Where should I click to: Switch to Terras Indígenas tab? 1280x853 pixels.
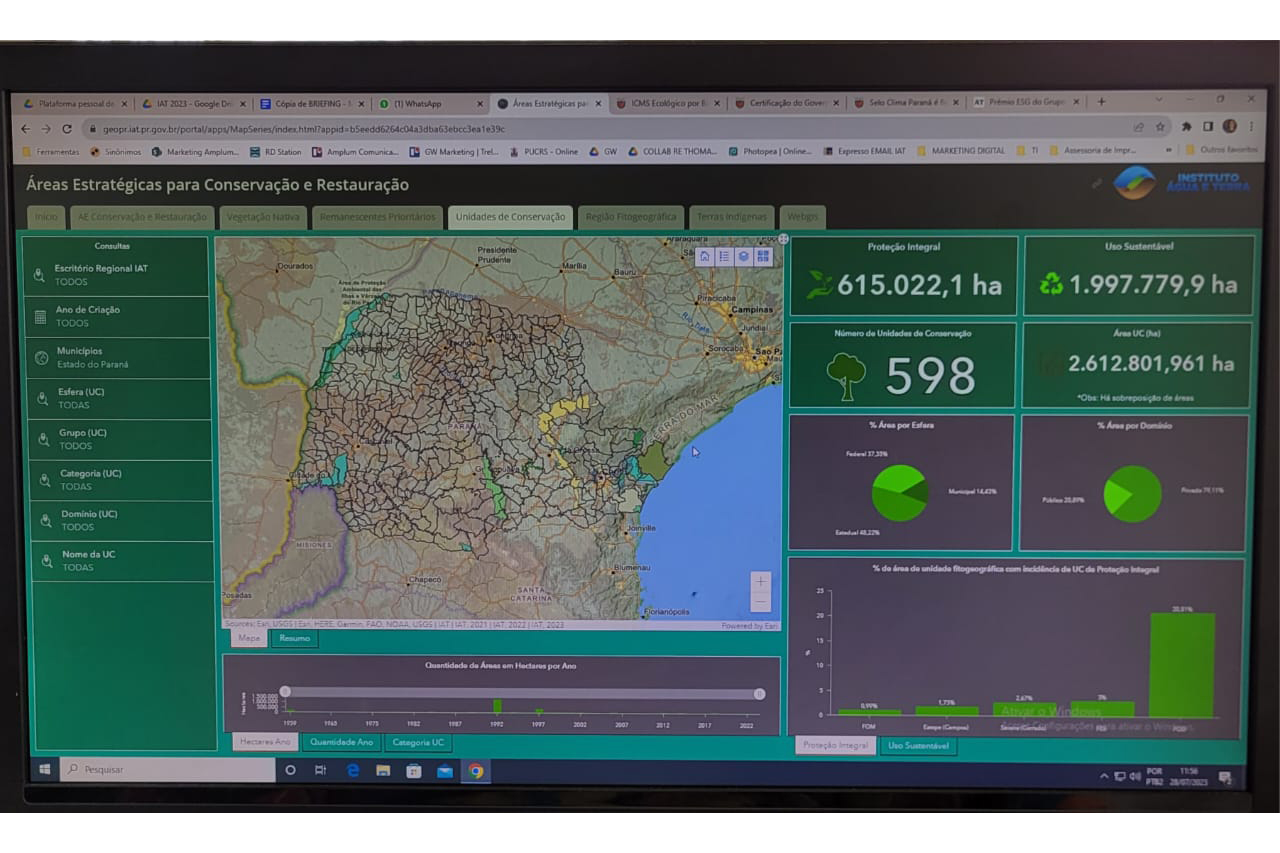(x=732, y=217)
